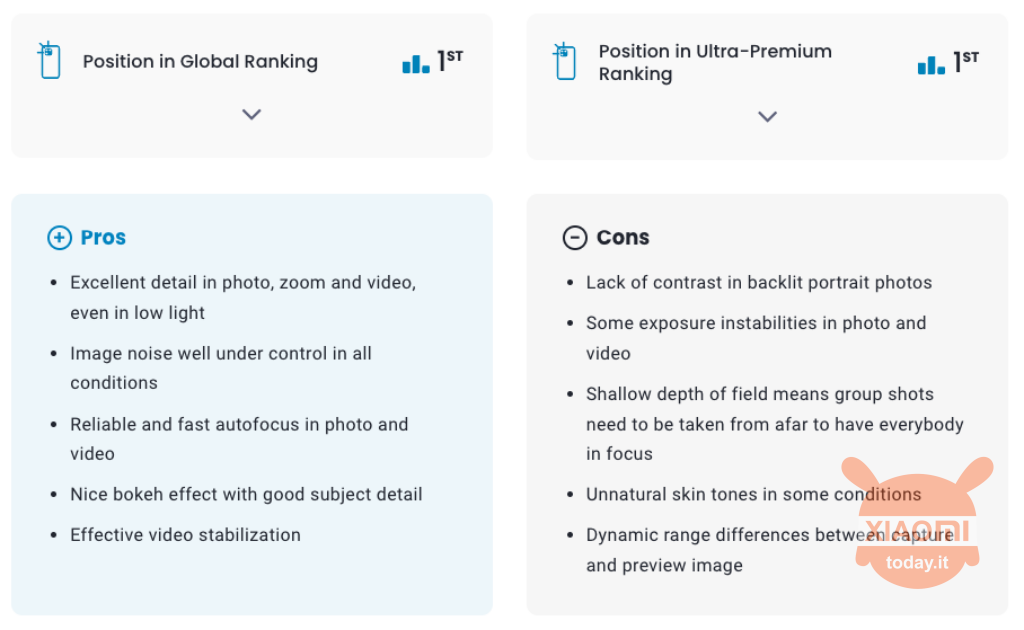Click the plus circle icon next to Pros
This screenshot has height=630, width=1024.
point(59,238)
